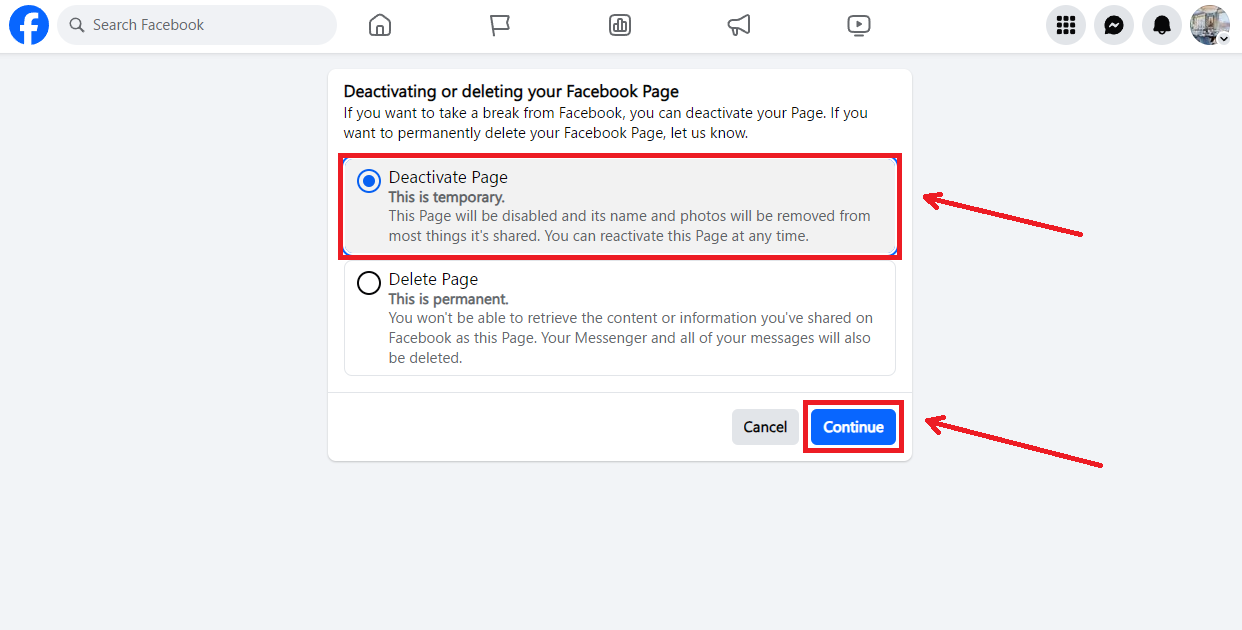Open the notifications bell icon
The image size is (1242, 630).
click(1162, 25)
